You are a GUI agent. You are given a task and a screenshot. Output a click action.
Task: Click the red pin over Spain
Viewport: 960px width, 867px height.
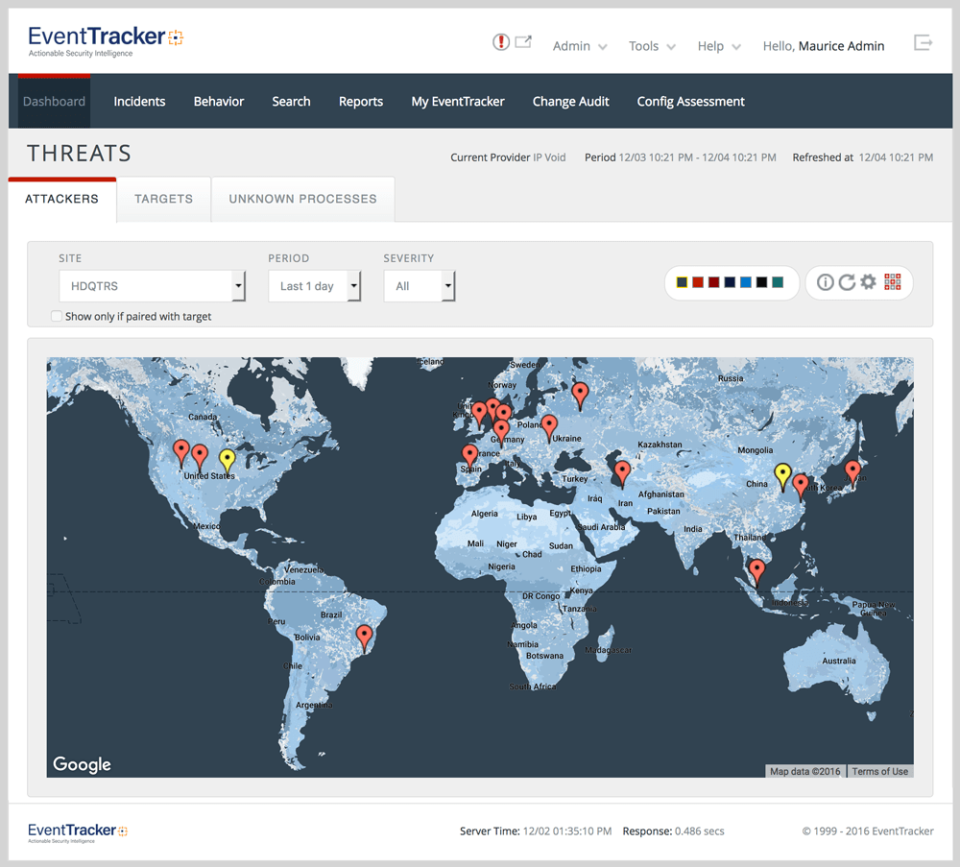click(470, 458)
